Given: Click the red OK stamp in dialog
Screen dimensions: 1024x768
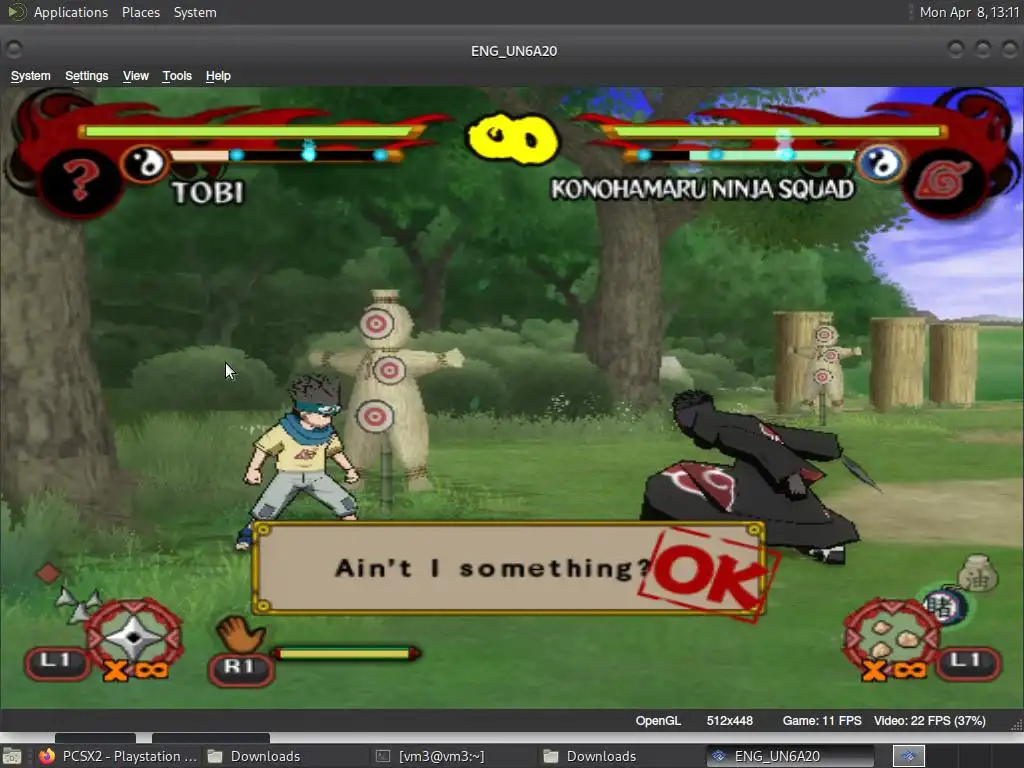Looking at the screenshot, I should coord(711,573).
